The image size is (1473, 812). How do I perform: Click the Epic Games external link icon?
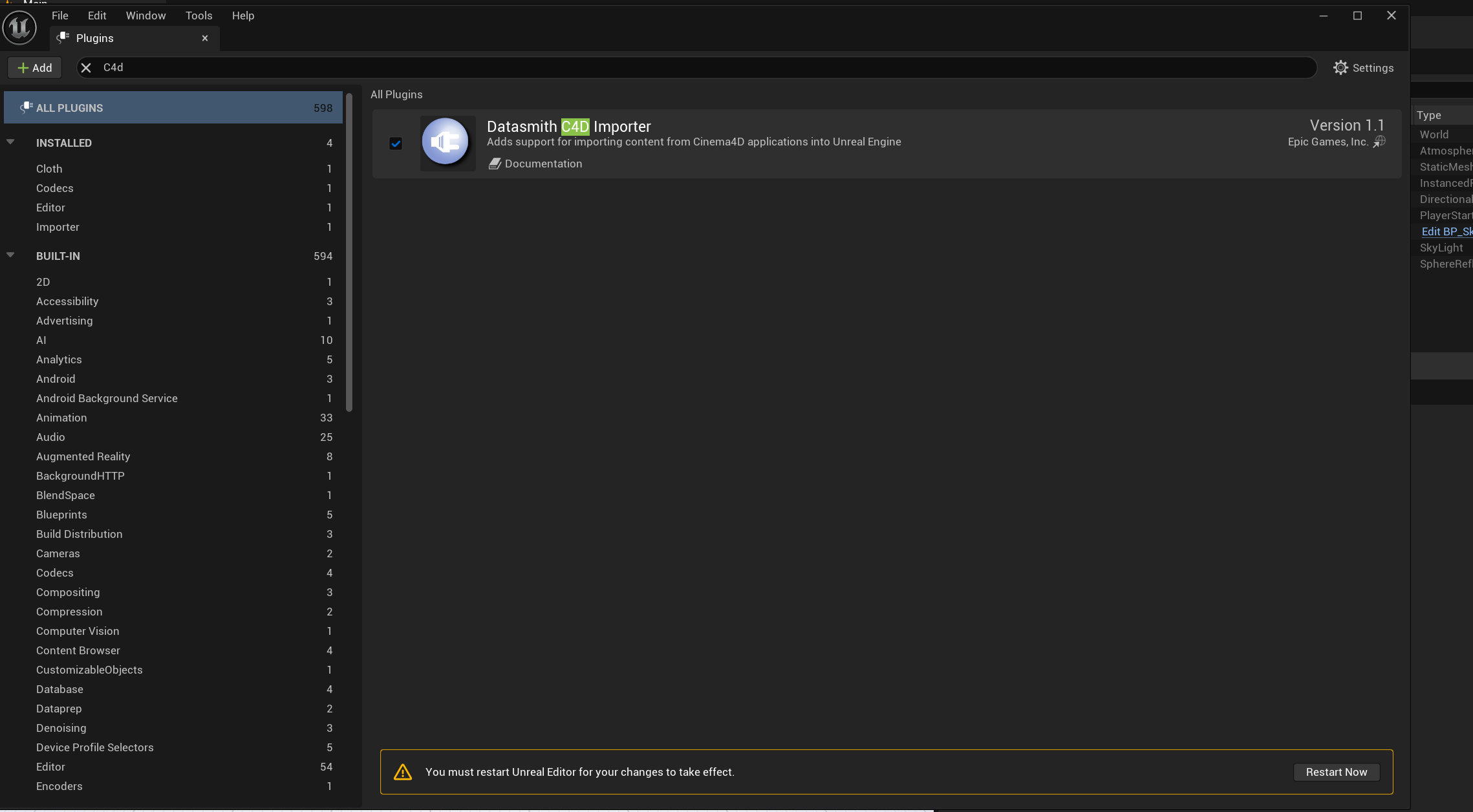point(1379,142)
